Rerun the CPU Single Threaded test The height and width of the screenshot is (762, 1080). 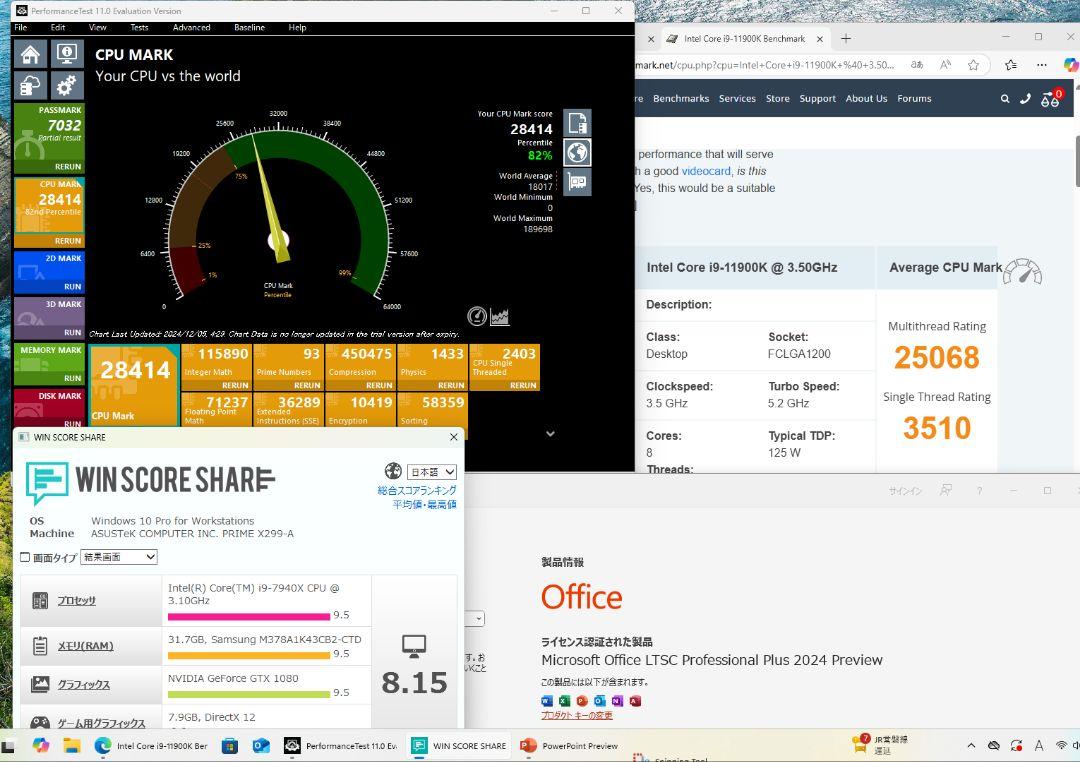click(x=523, y=386)
